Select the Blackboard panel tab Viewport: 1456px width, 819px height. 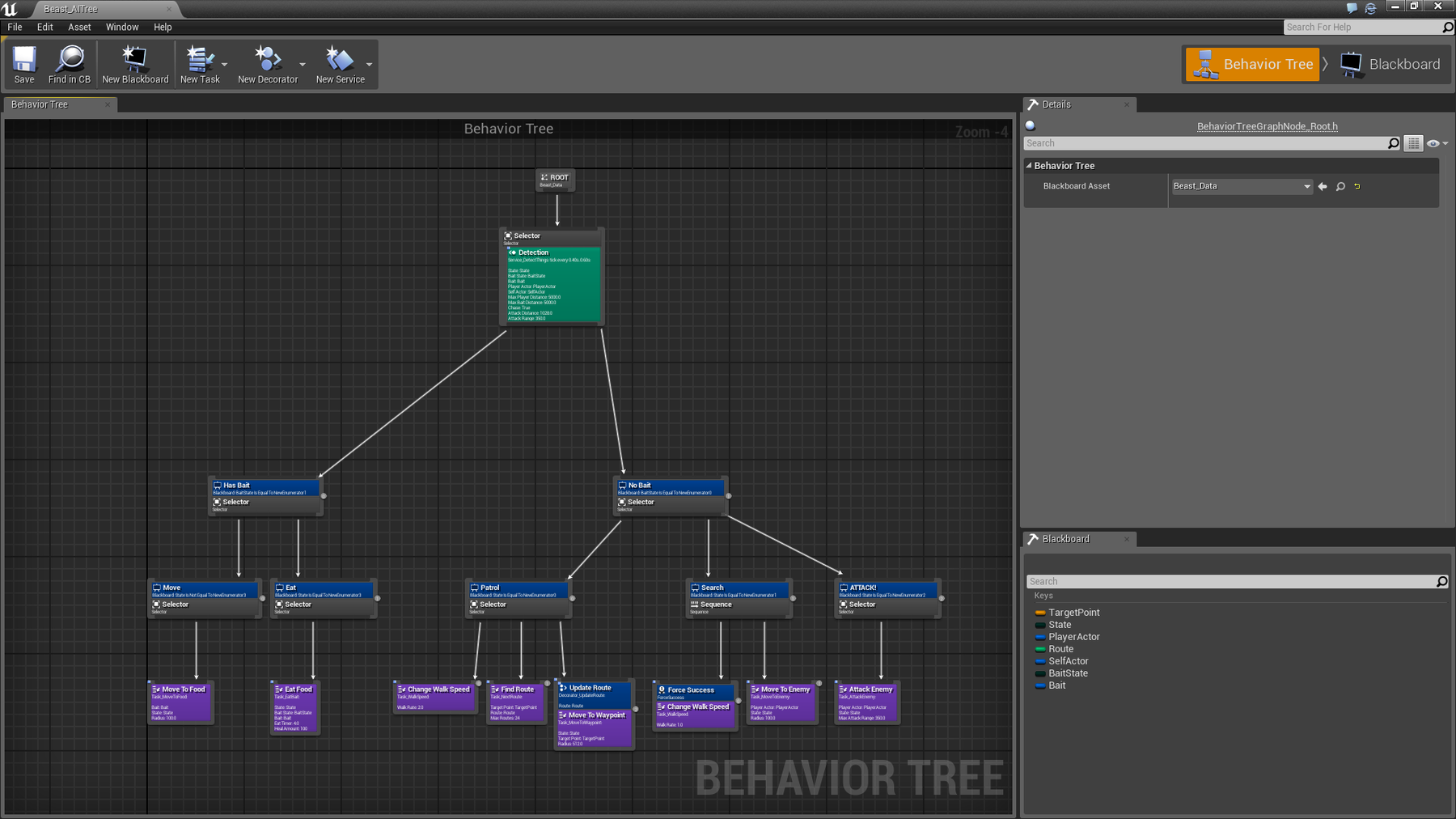point(1079,539)
